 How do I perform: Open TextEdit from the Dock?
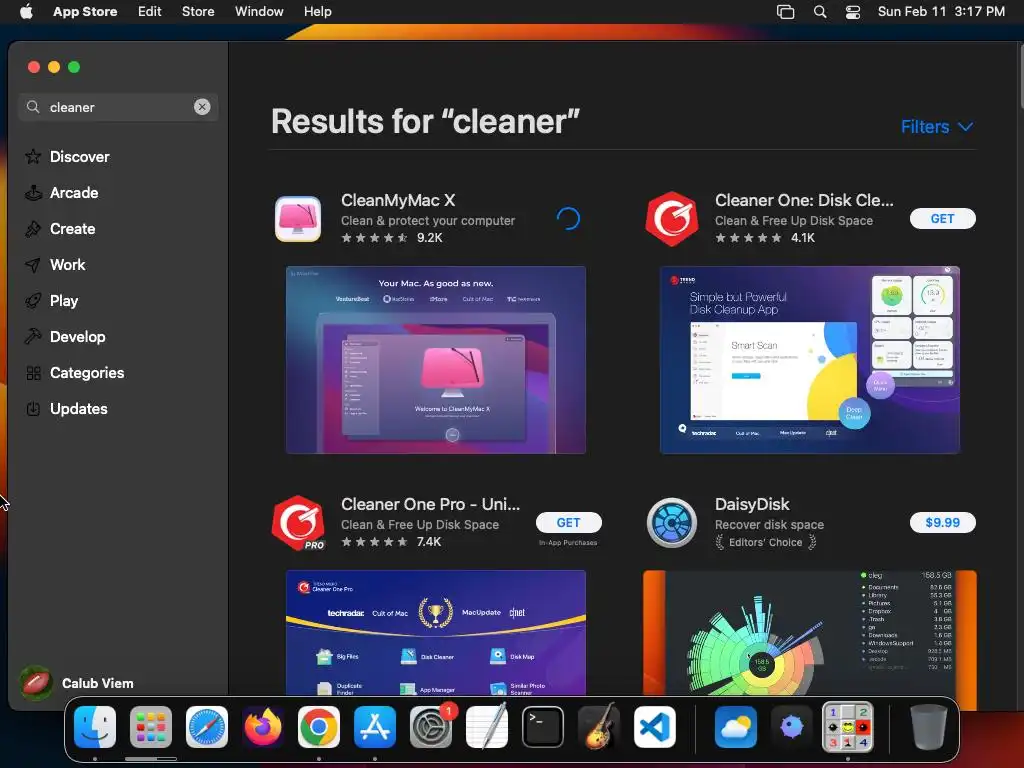487,727
